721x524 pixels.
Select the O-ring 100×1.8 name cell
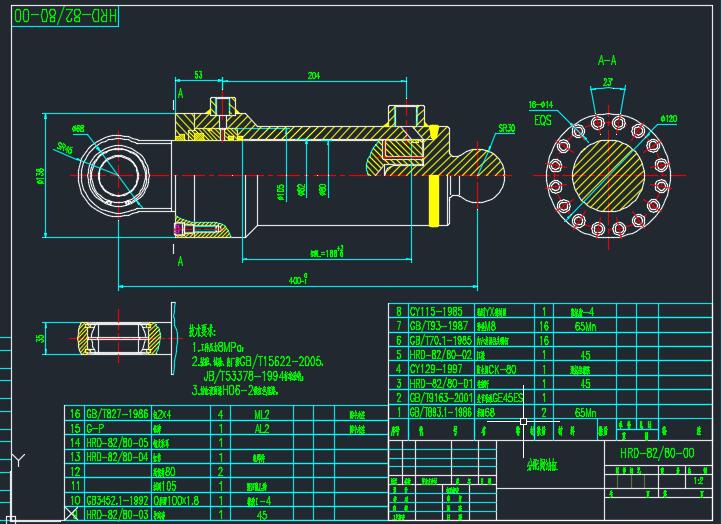(176, 500)
